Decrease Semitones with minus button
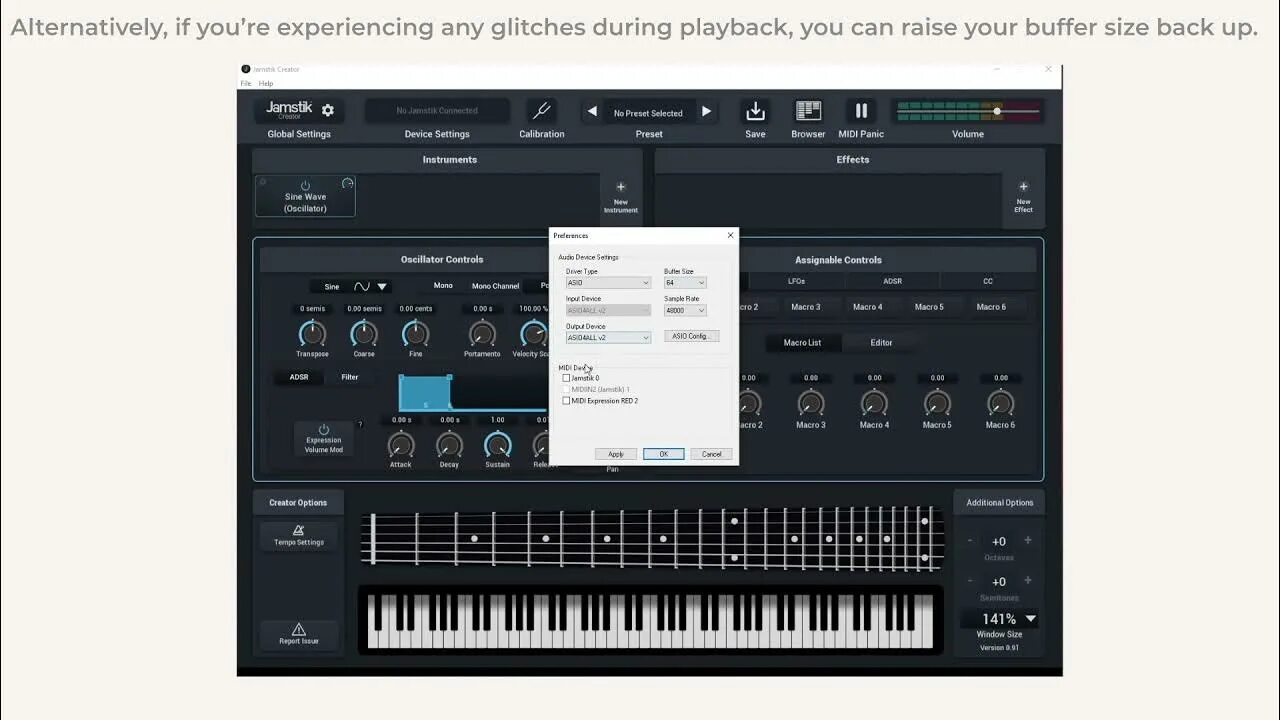 click(969, 580)
